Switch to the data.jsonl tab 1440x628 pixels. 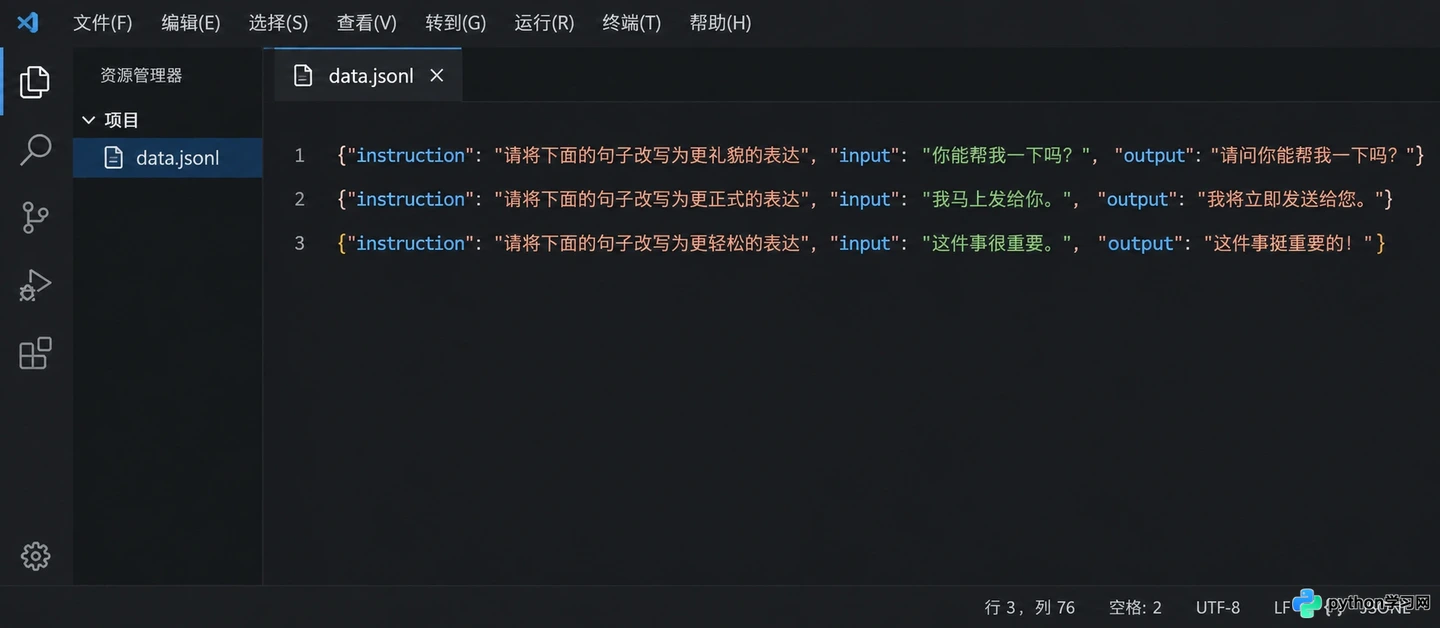point(368,75)
